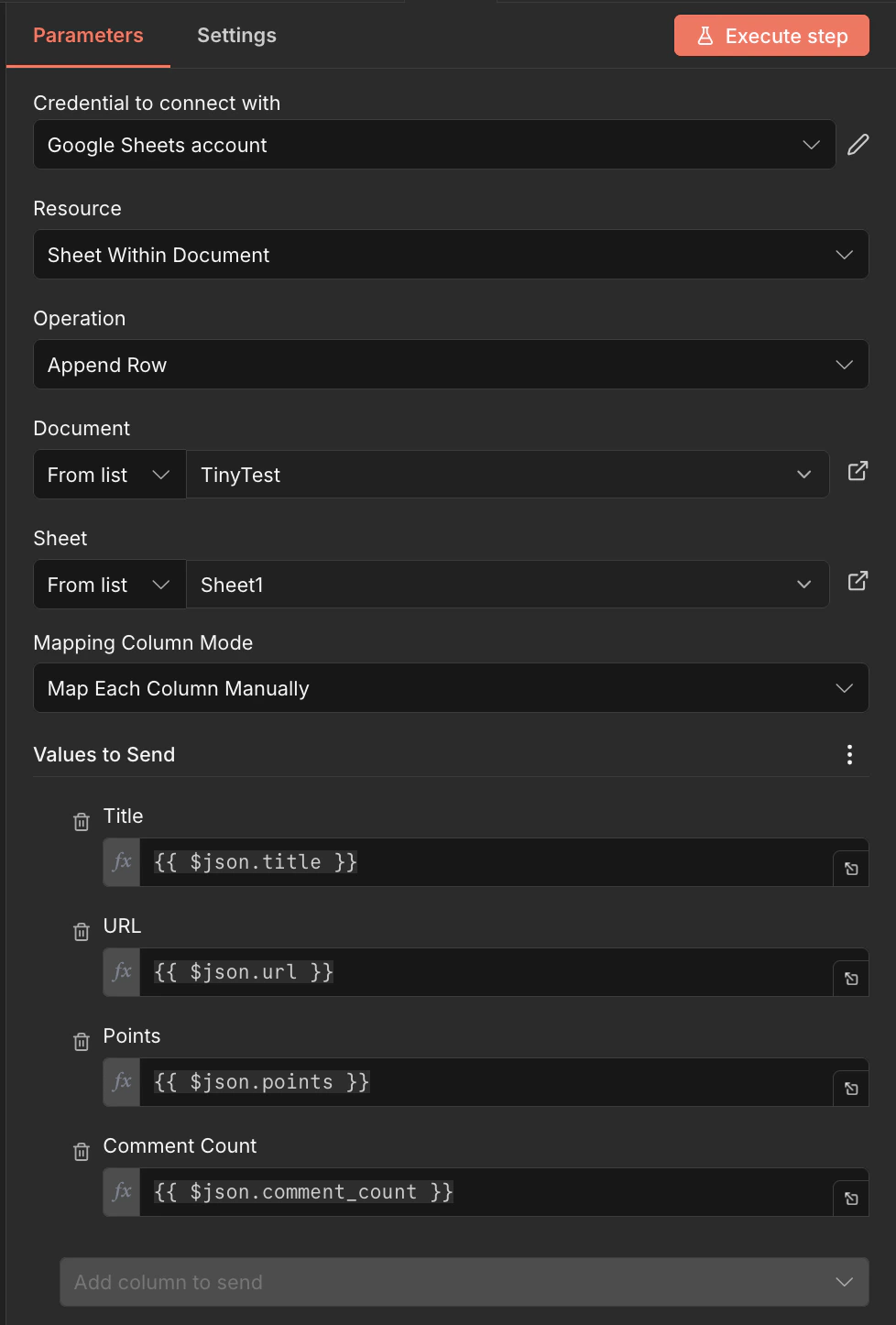Click the Execute step button
This screenshot has height=1325, width=896.
(770, 35)
